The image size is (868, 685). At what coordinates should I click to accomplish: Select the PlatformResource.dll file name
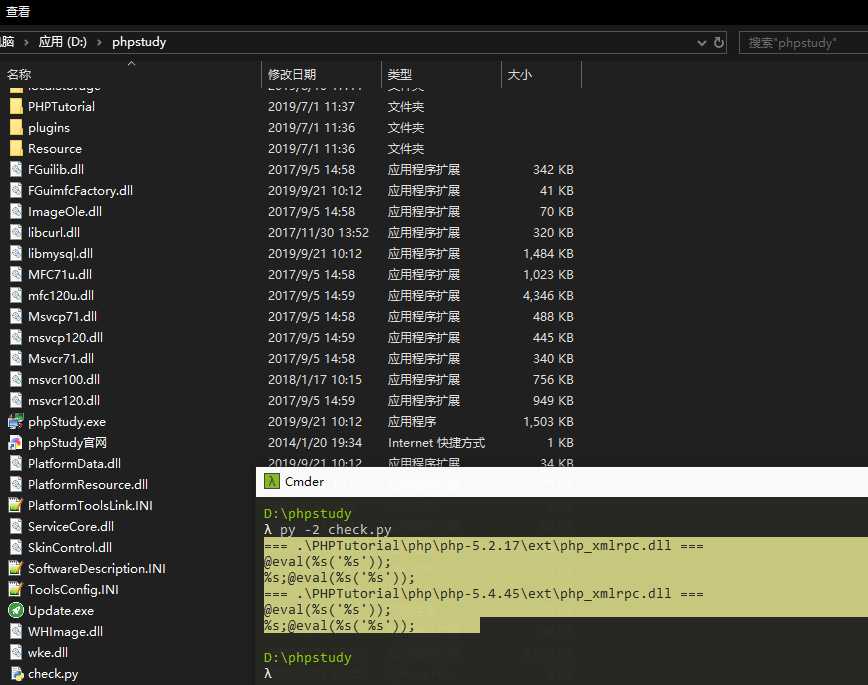tap(88, 485)
